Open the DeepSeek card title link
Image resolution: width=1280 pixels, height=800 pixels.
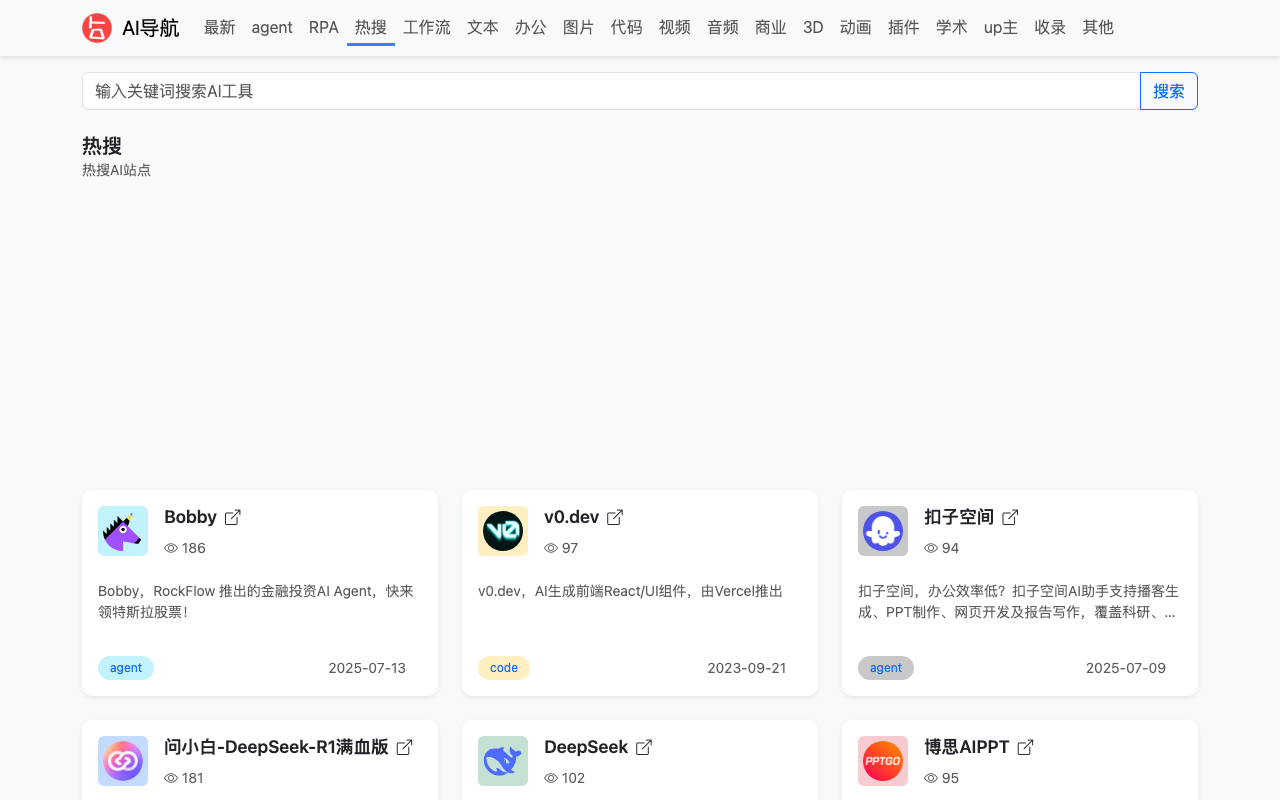click(586, 747)
